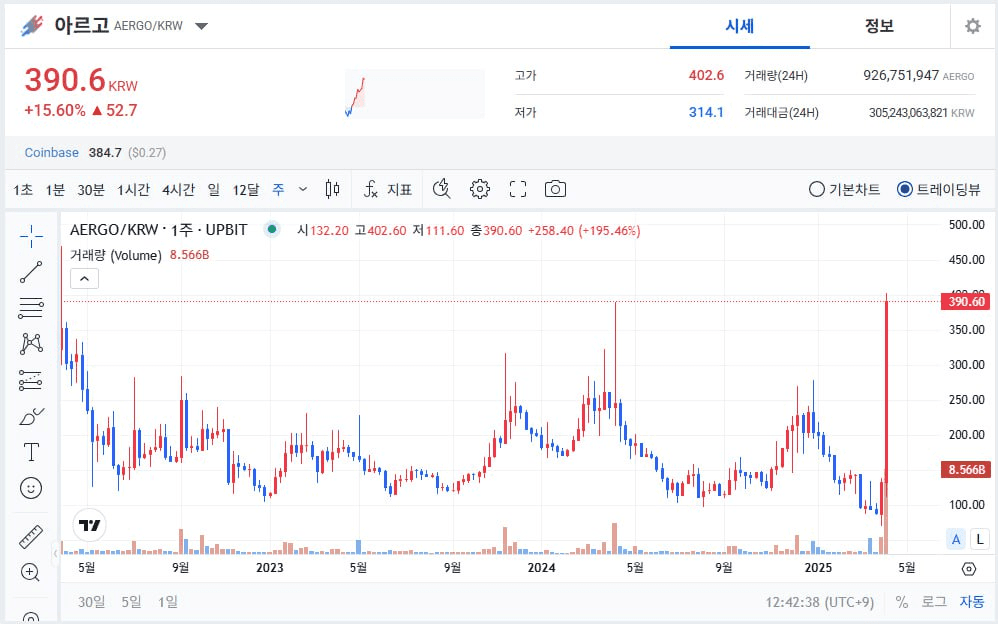The height and width of the screenshot is (624, 998).
Task: Collapse the Volume panel with the arrow
Action: point(84,278)
